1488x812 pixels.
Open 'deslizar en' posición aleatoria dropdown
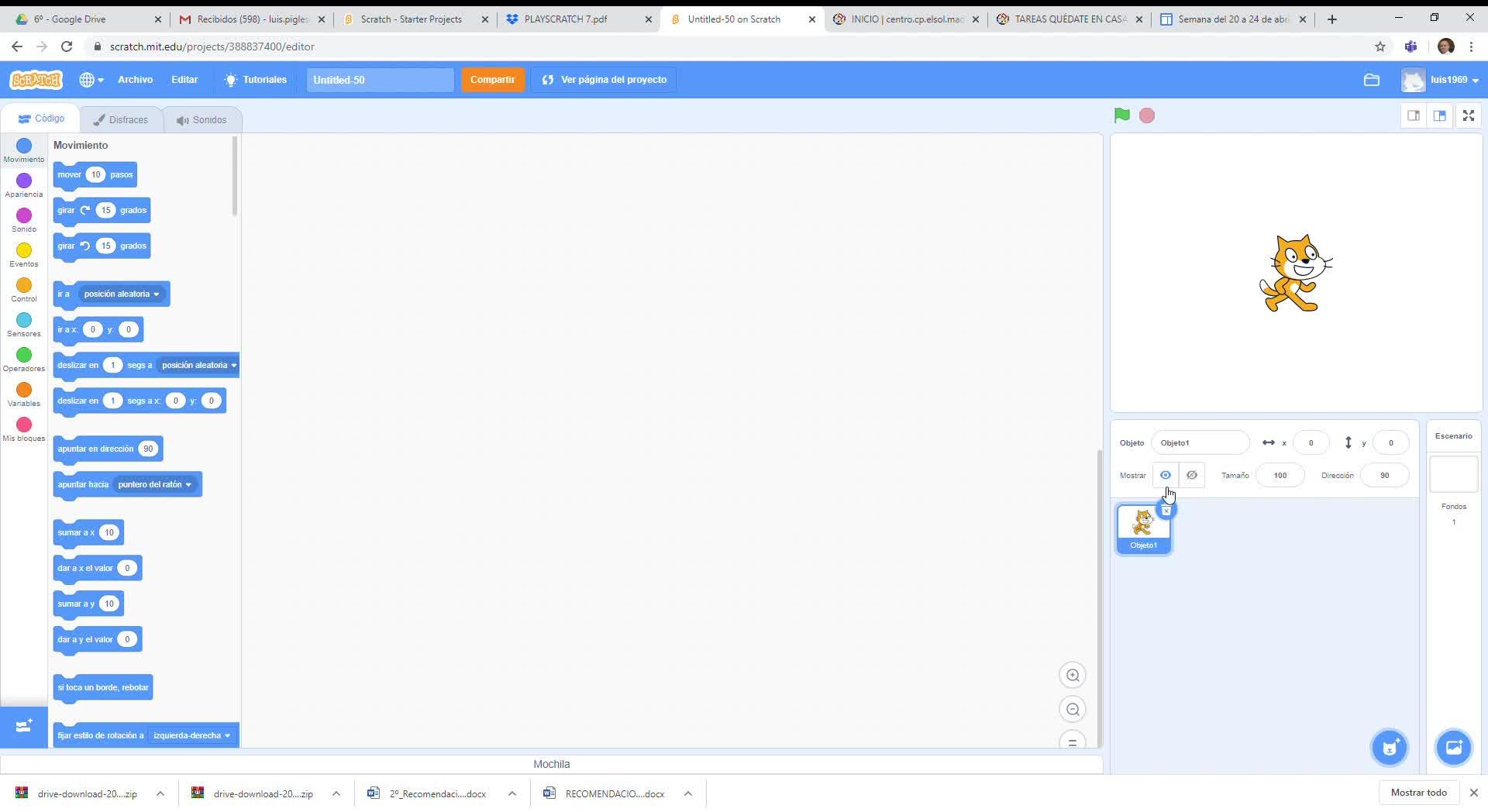click(x=198, y=366)
